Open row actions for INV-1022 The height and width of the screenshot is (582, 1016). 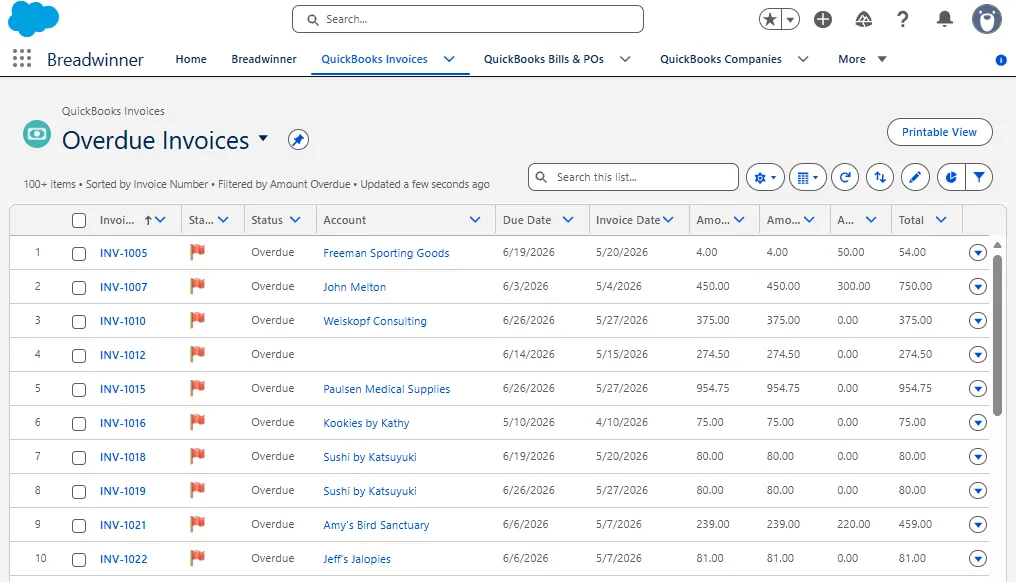978,558
